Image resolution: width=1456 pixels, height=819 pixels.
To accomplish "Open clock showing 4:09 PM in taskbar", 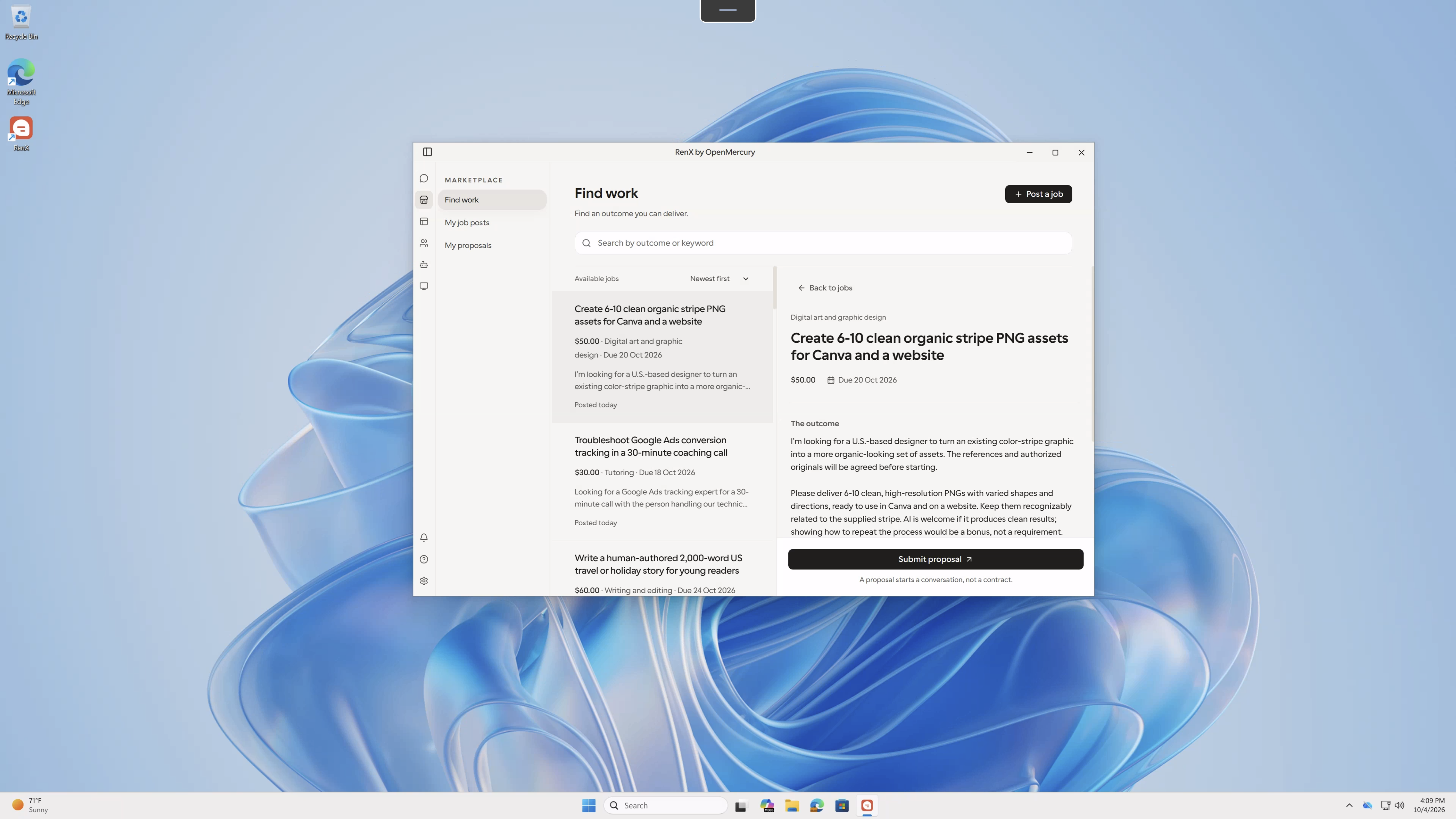I will click(x=1429, y=805).
